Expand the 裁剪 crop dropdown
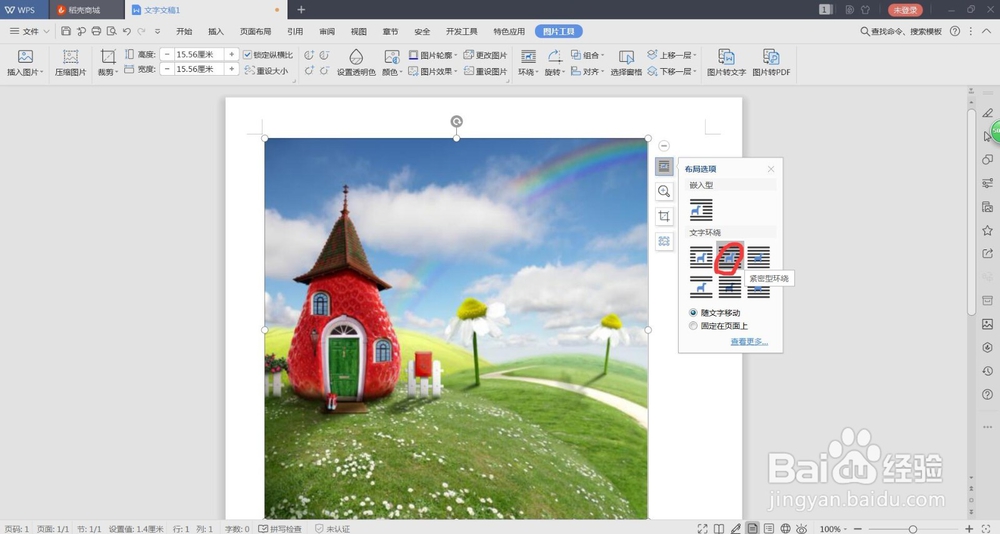 pyautogui.click(x=108, y=72)
